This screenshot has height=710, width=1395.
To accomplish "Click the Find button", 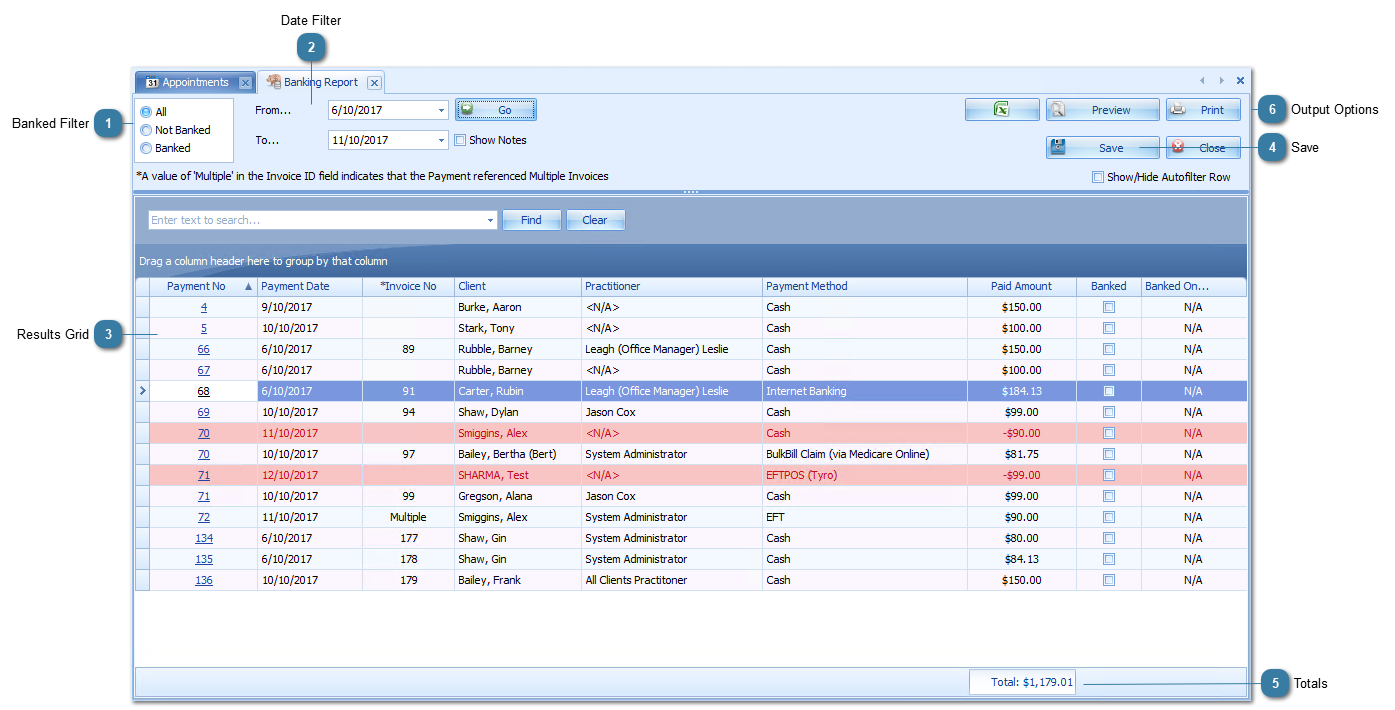I will click(531, 220).
